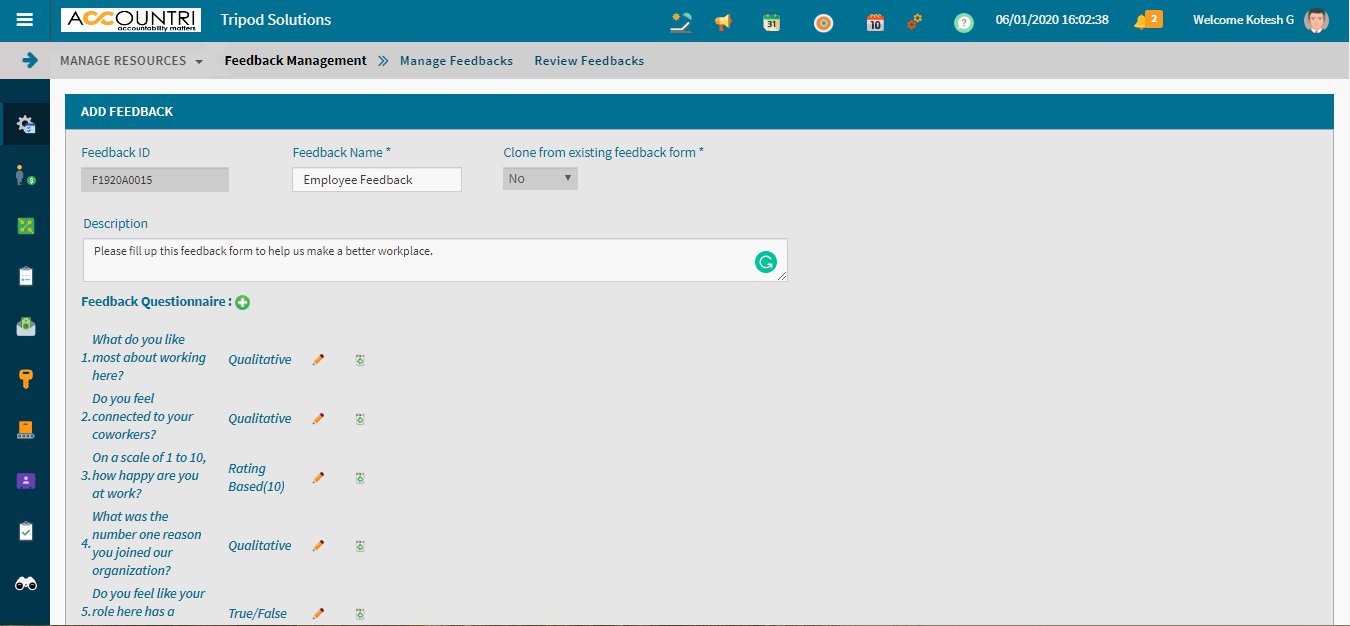Screen dimensions: 1350x626
Task: Click the ADD FEEDBACK panel header
Action: 699,111
